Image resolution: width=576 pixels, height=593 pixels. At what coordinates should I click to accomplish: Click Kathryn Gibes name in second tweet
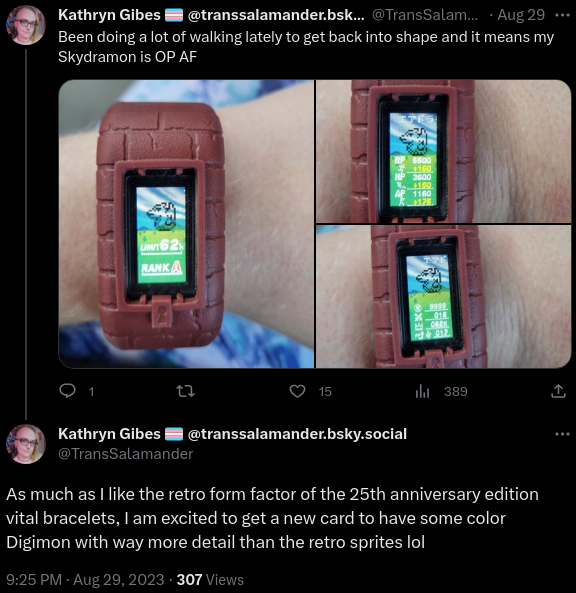pos(109,434)
